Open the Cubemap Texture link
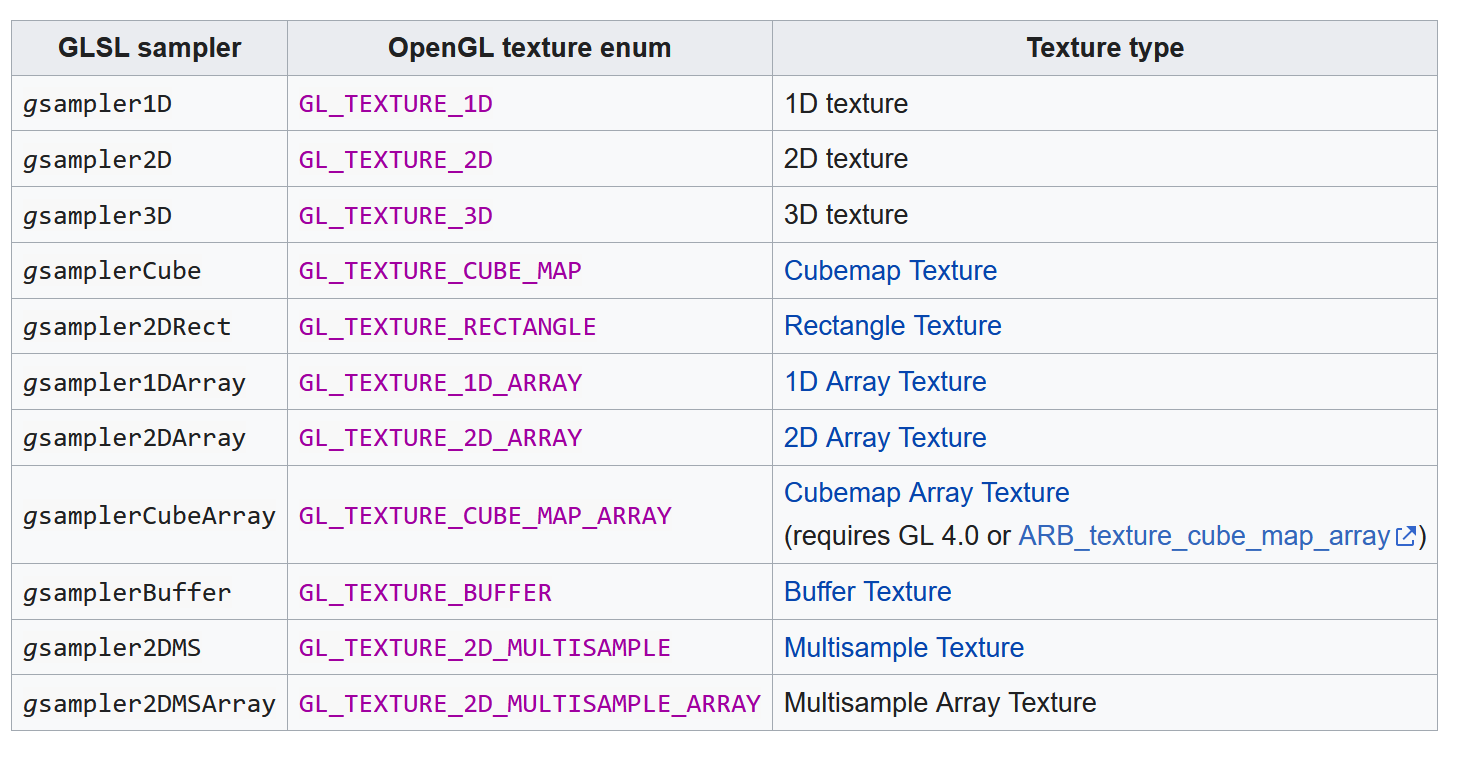The height and width of the screenshot is (766, 1462). [890, 271]
